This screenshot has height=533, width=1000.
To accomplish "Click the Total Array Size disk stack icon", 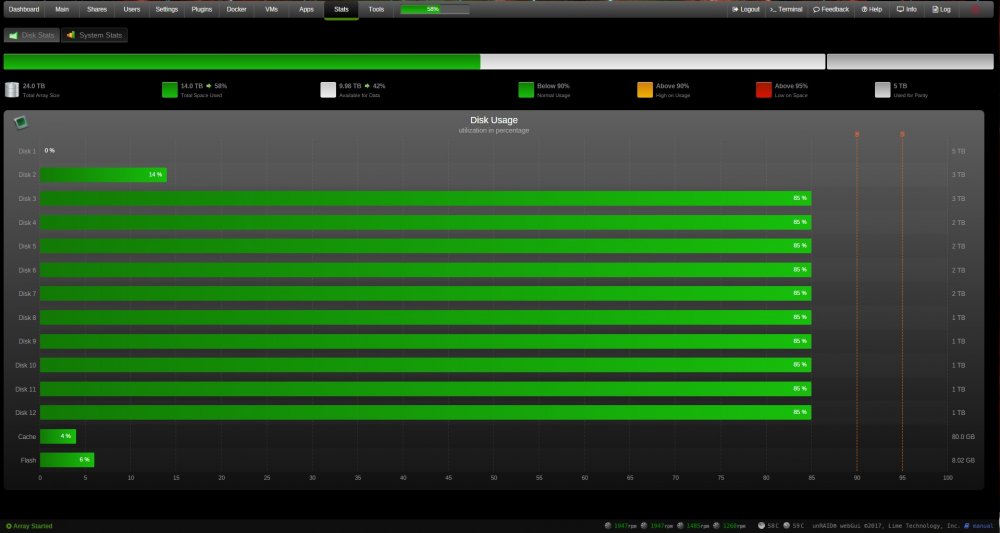I will pyautogui.click(x=11, y=89).
